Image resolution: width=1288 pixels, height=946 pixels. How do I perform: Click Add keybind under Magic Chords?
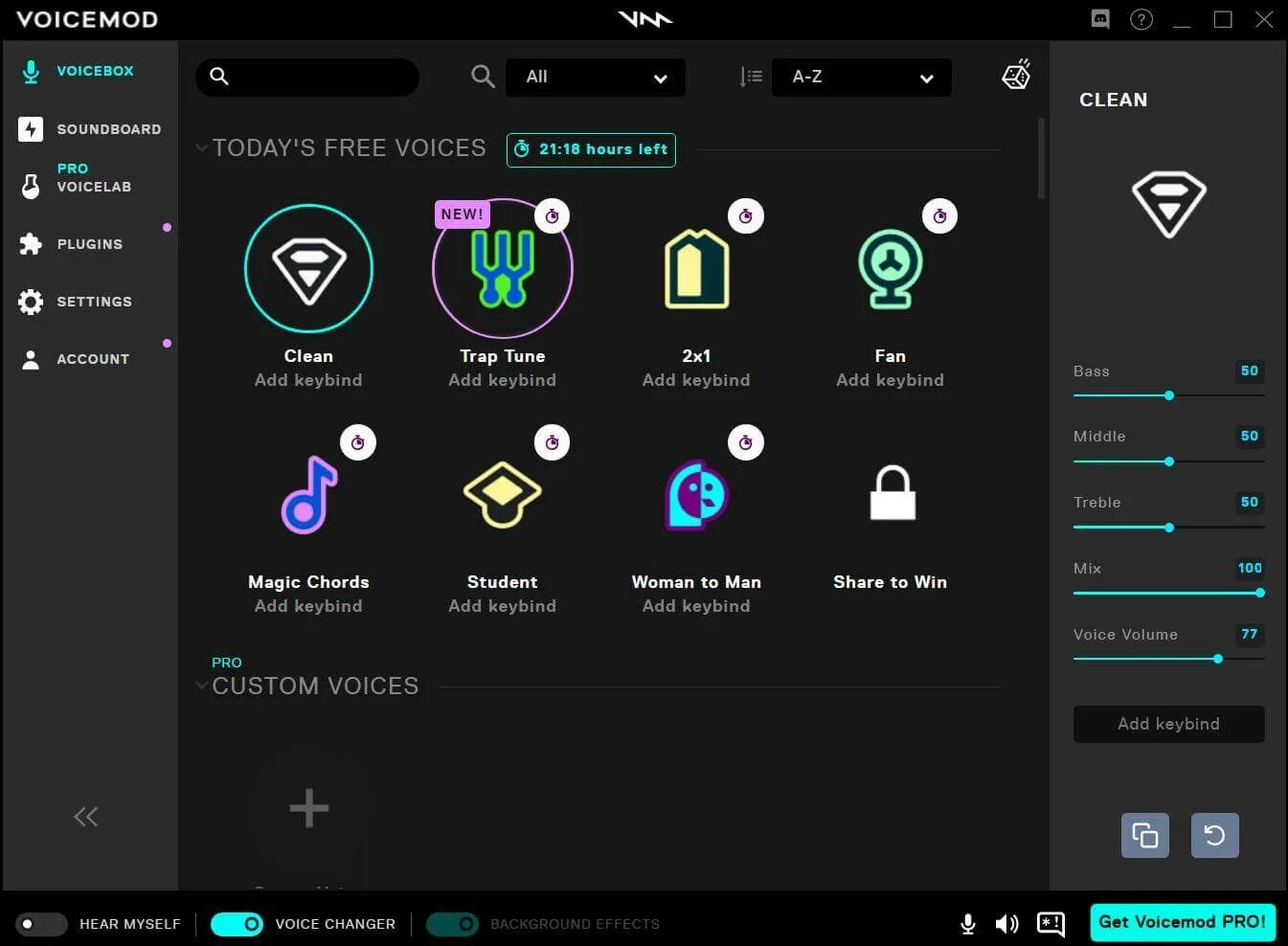[x=308, y=606]
